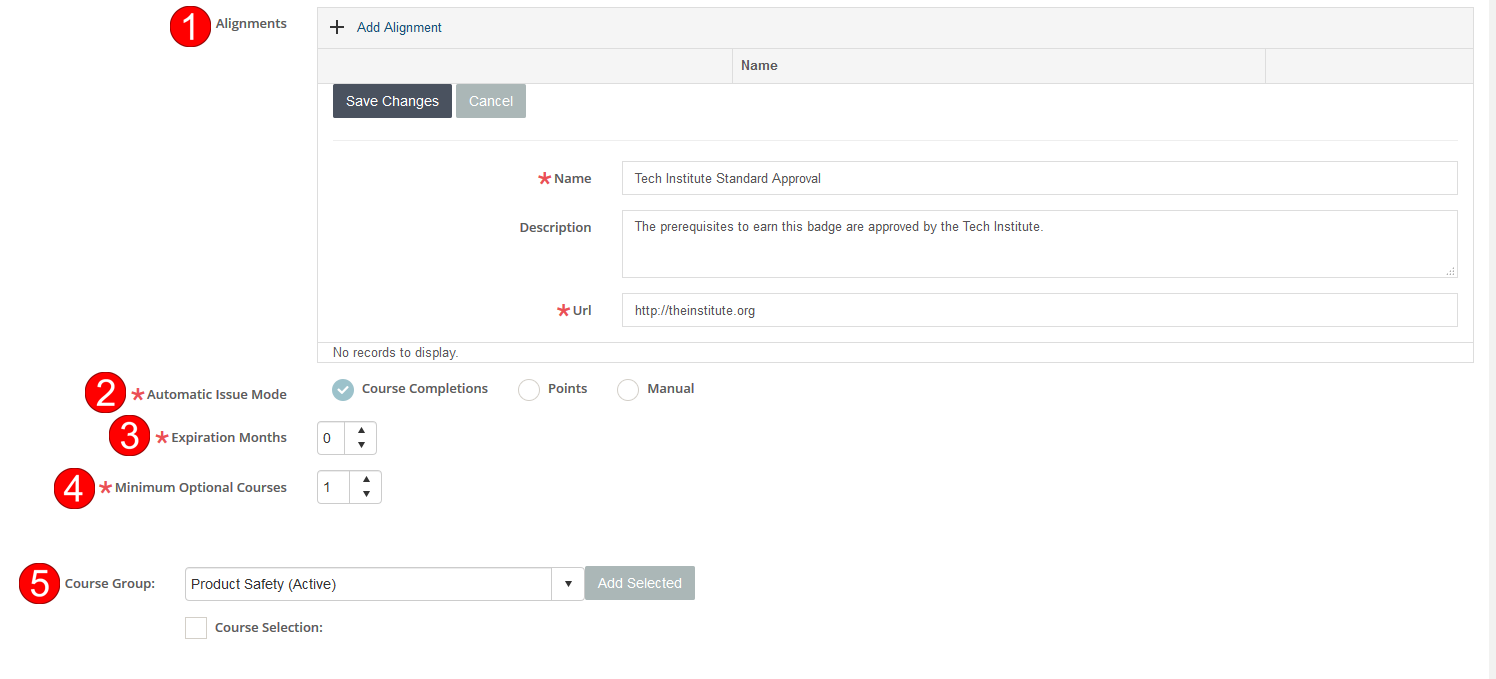The height and width of the screenshot is (679, 1496).
Task: Increase Minimum Optional Courses value
Action: [366, 480]
